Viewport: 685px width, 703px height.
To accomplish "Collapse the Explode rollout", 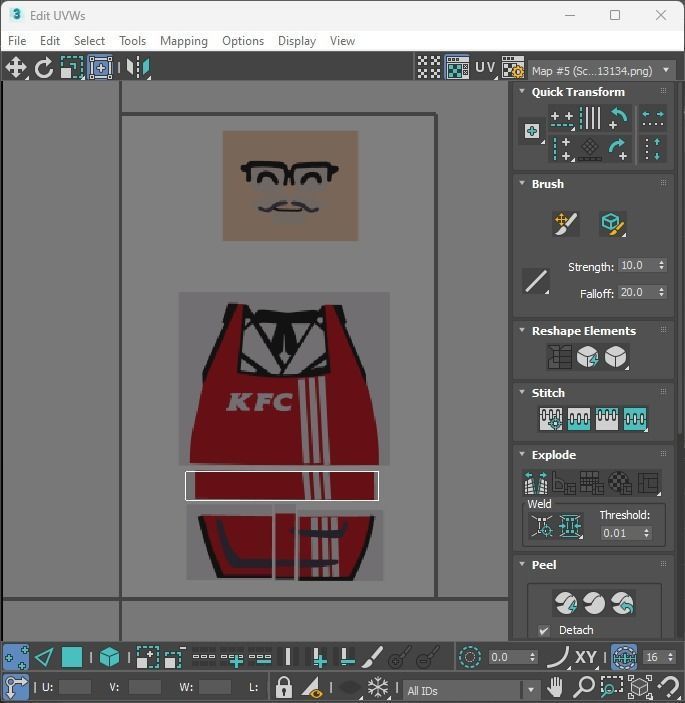I will point(522,454).
